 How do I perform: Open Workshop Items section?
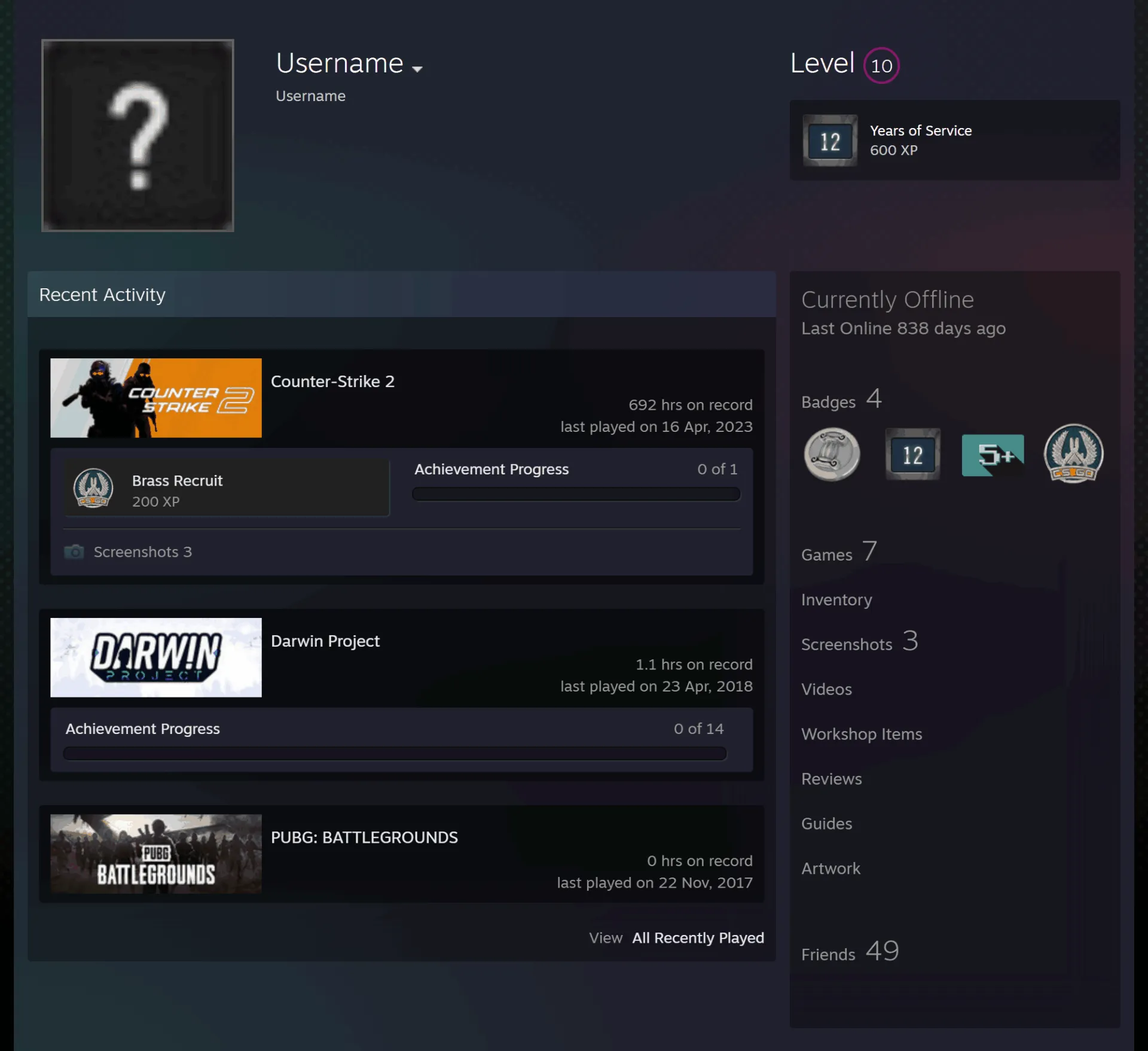click(x=862, y=734)
